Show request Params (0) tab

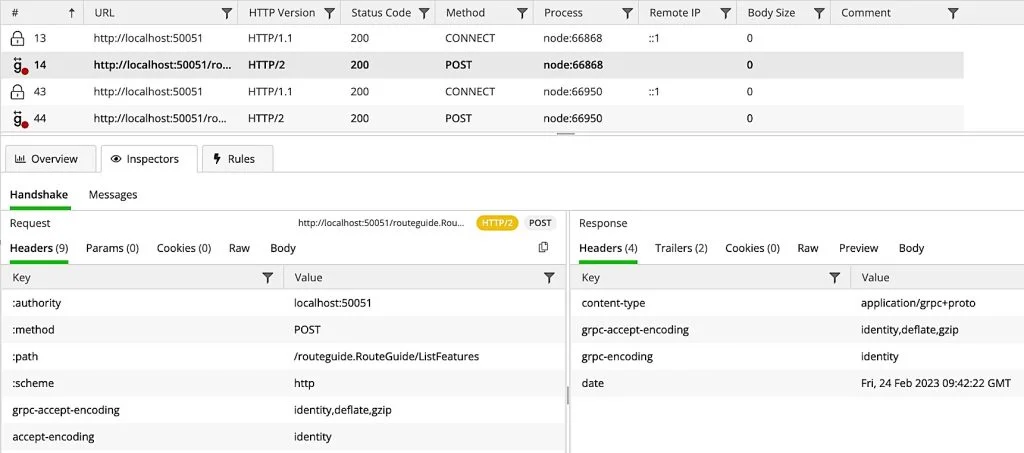[x=112, y=248]
